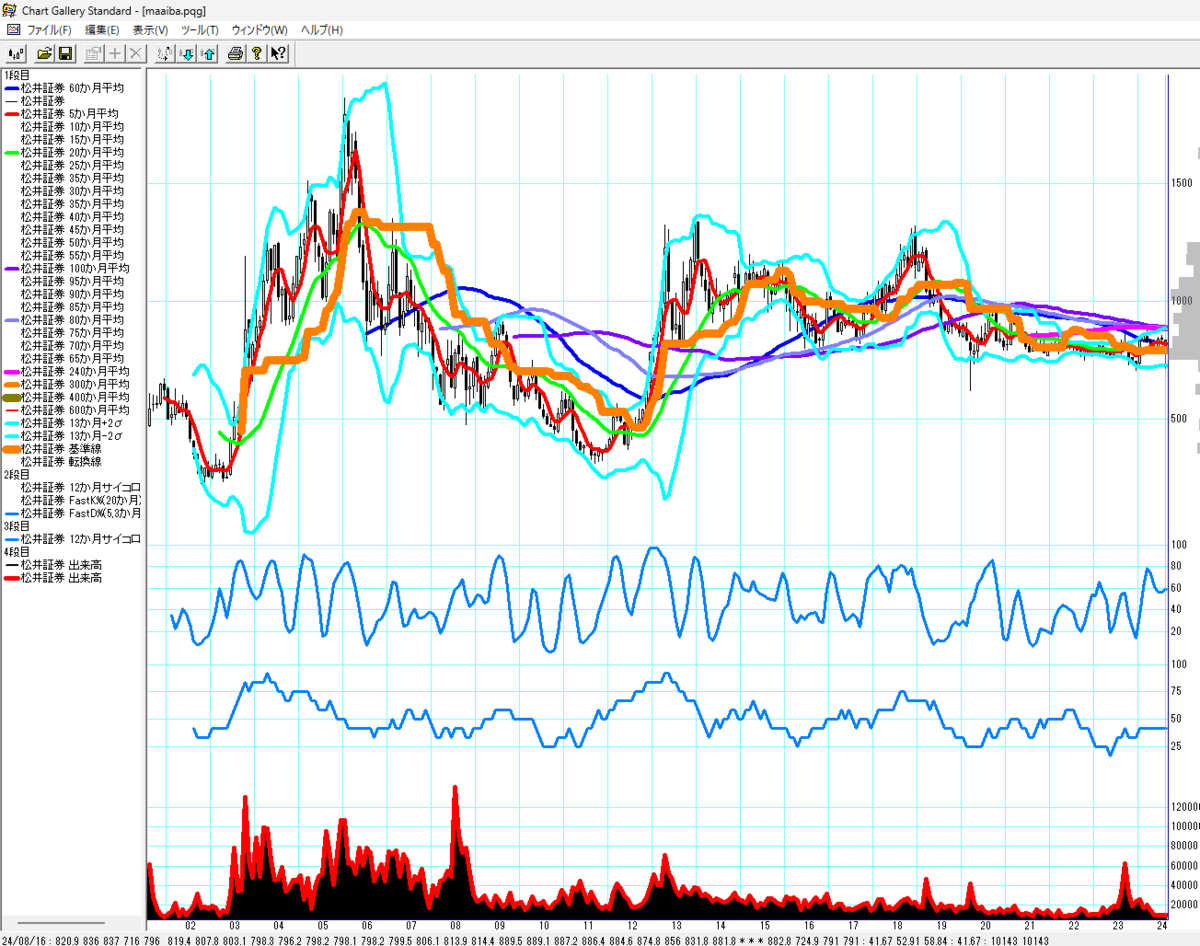Screen dimensions: 1200x946
Task: Select the 松井証券 95か月平均 legend row
Action: 72,281
